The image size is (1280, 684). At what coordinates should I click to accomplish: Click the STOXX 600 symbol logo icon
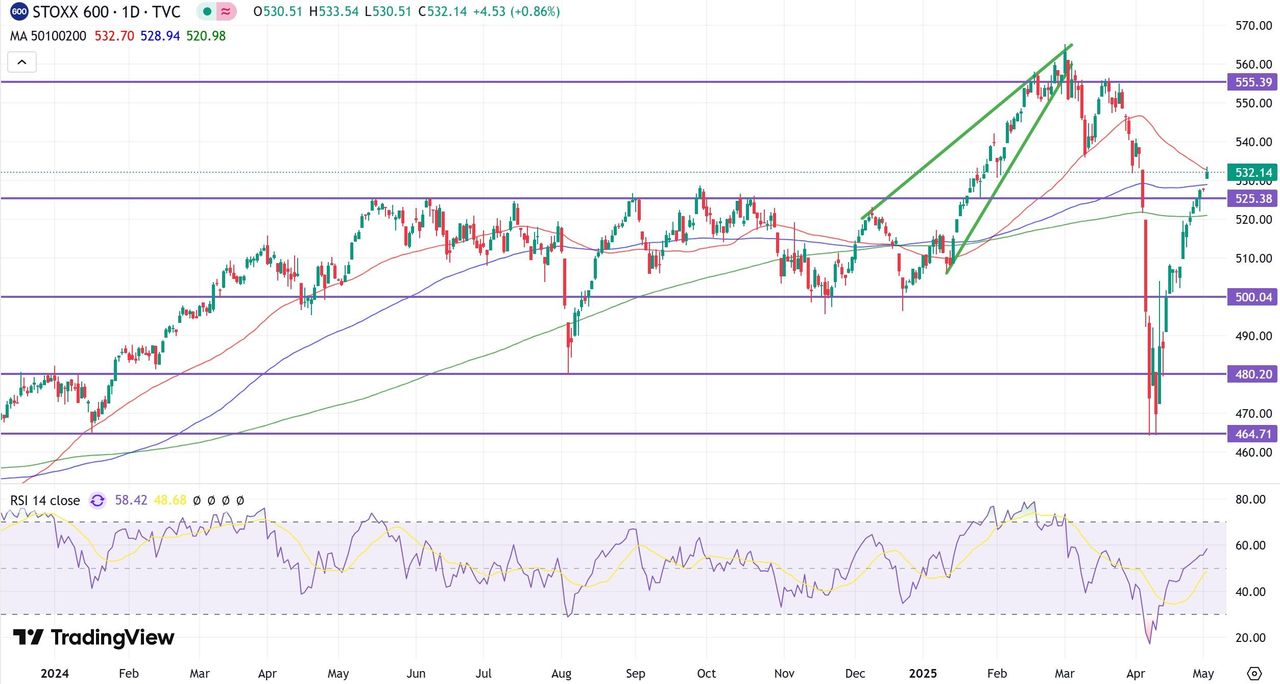[19, 12]
